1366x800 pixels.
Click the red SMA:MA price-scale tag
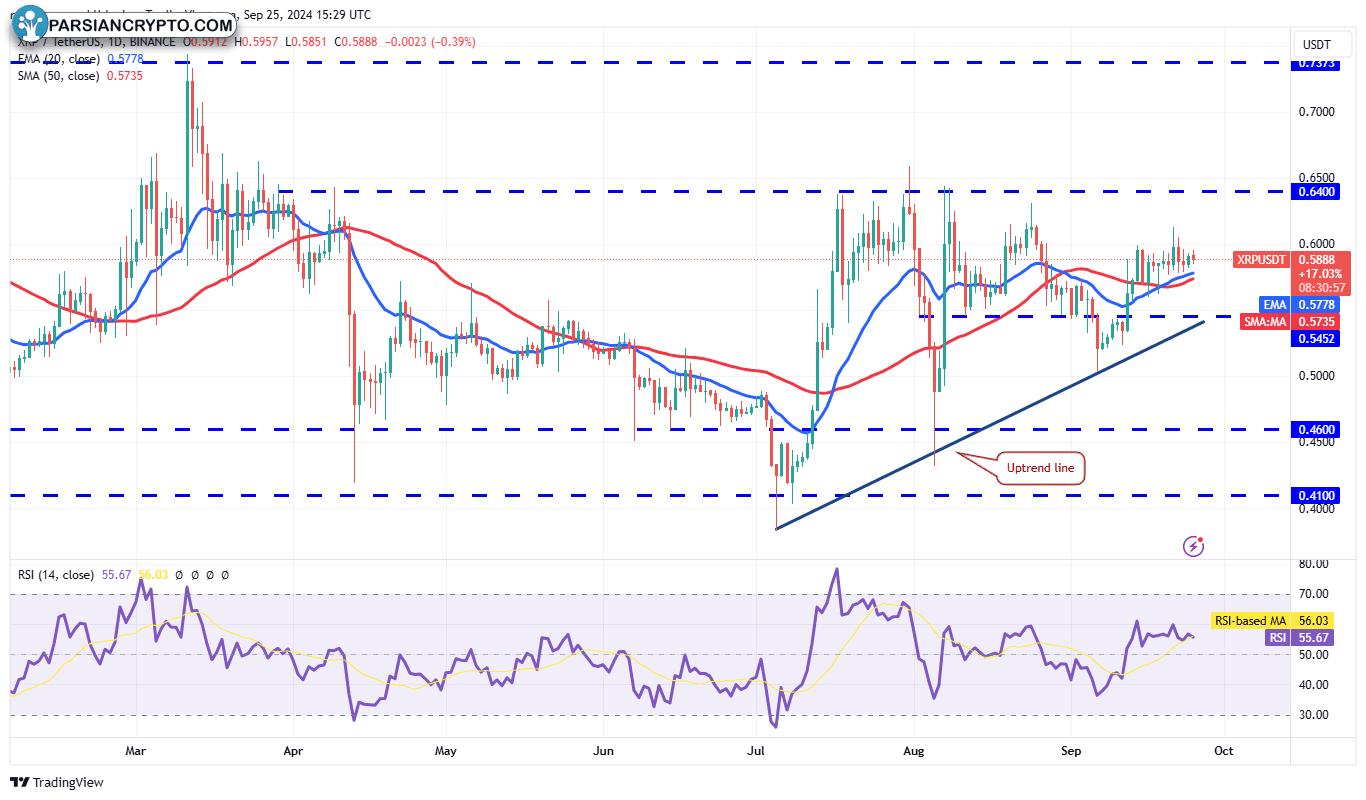point(1263,322)
